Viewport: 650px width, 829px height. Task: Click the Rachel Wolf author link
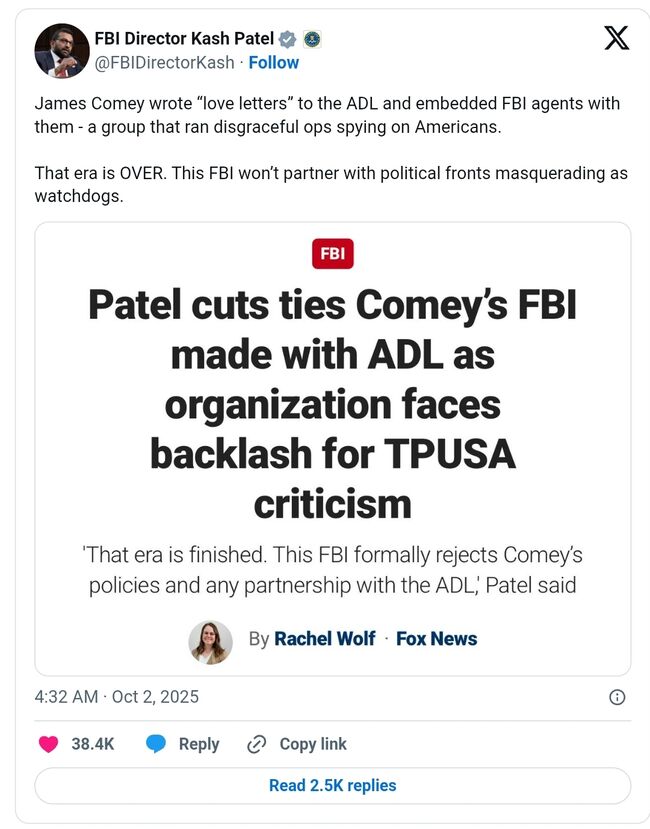point(325,639)
